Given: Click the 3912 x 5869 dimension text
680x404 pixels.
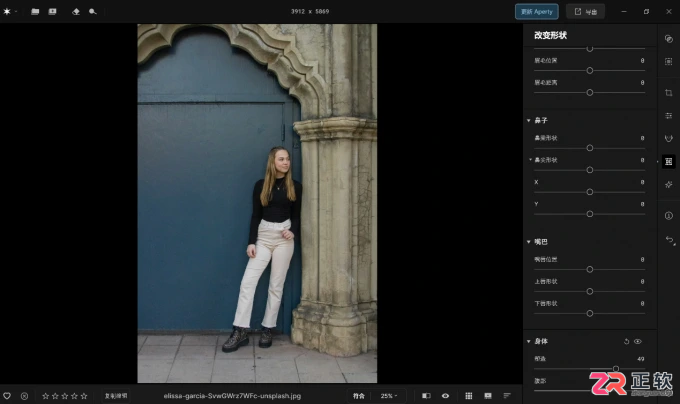Looking at the screenshot, I should 310,12.
